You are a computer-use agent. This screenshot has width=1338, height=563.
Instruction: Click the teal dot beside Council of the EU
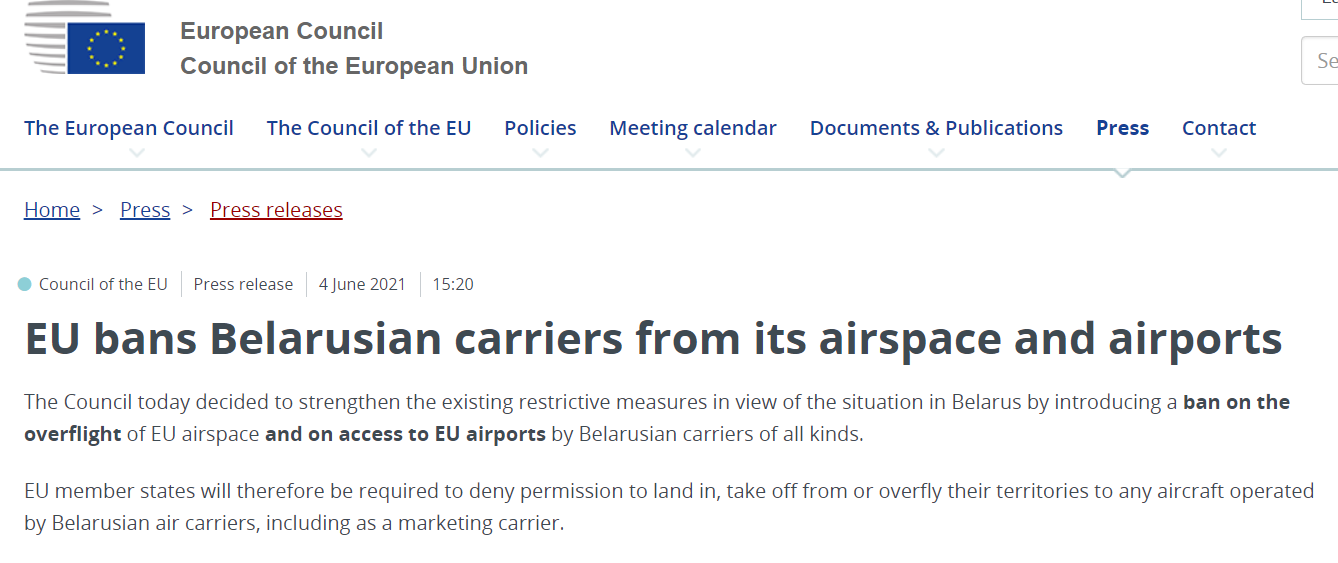click(x=25, y=284)
